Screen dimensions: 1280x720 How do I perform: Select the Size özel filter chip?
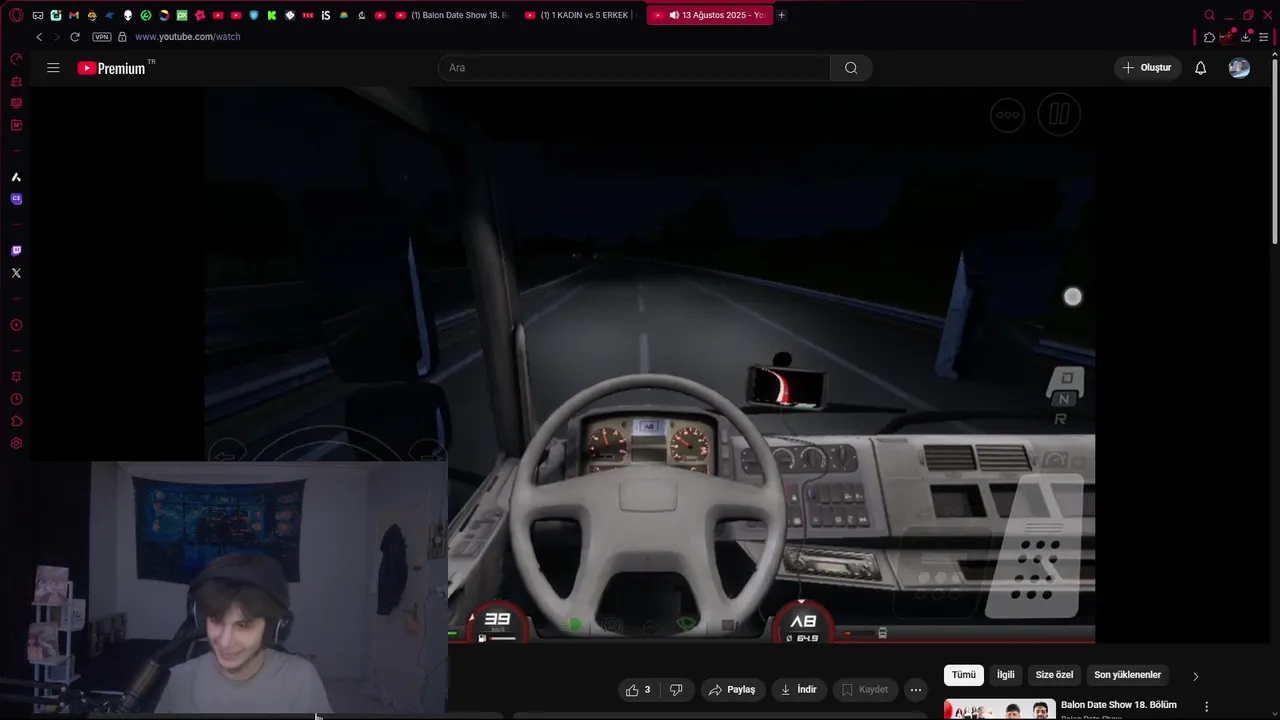(1054, 675)
